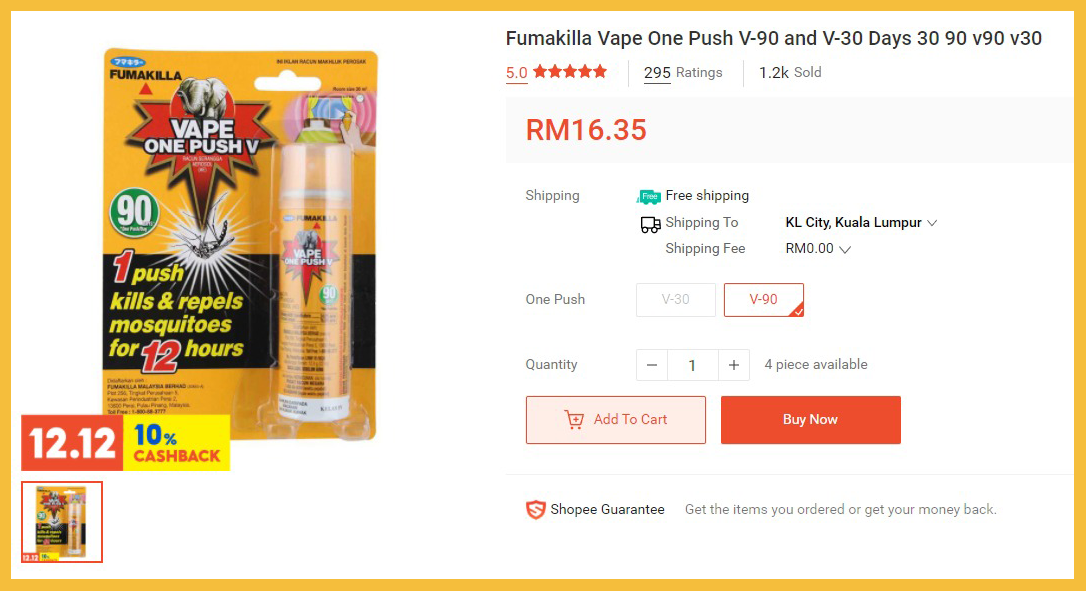Increase quantity with the plus button
The height and width of the screenshot is (591, 1086).
[x=733, y=365]
